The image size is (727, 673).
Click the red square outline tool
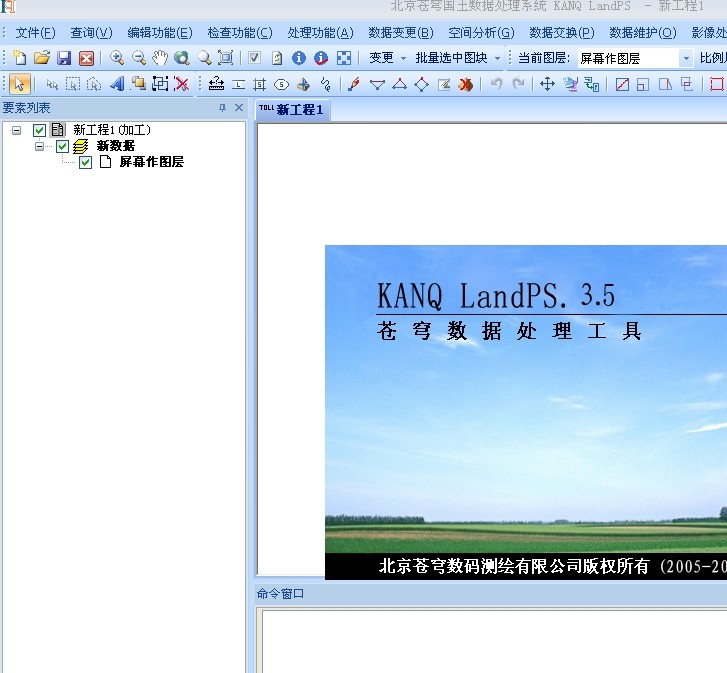[717, 84]
